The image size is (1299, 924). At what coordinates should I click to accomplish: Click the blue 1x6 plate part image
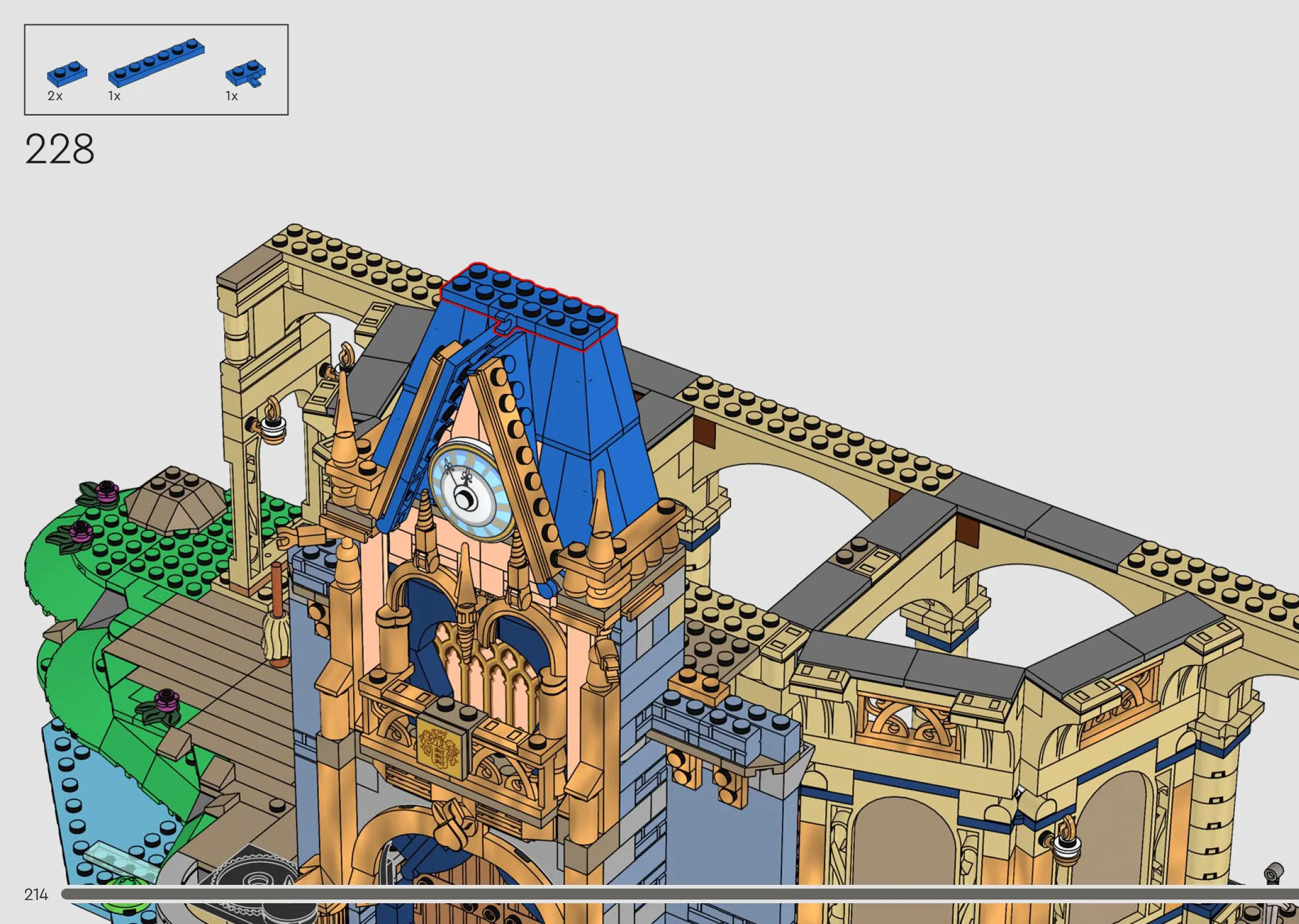156,62
